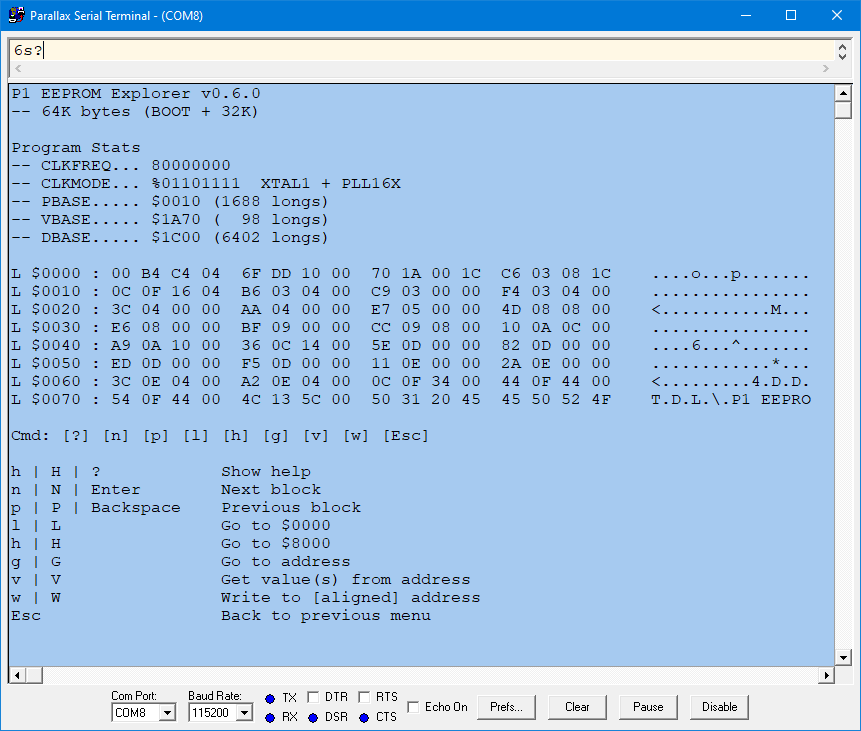Click the blue DSR indicator light
This screenshot has height=731, width=861.
(313, 717)
